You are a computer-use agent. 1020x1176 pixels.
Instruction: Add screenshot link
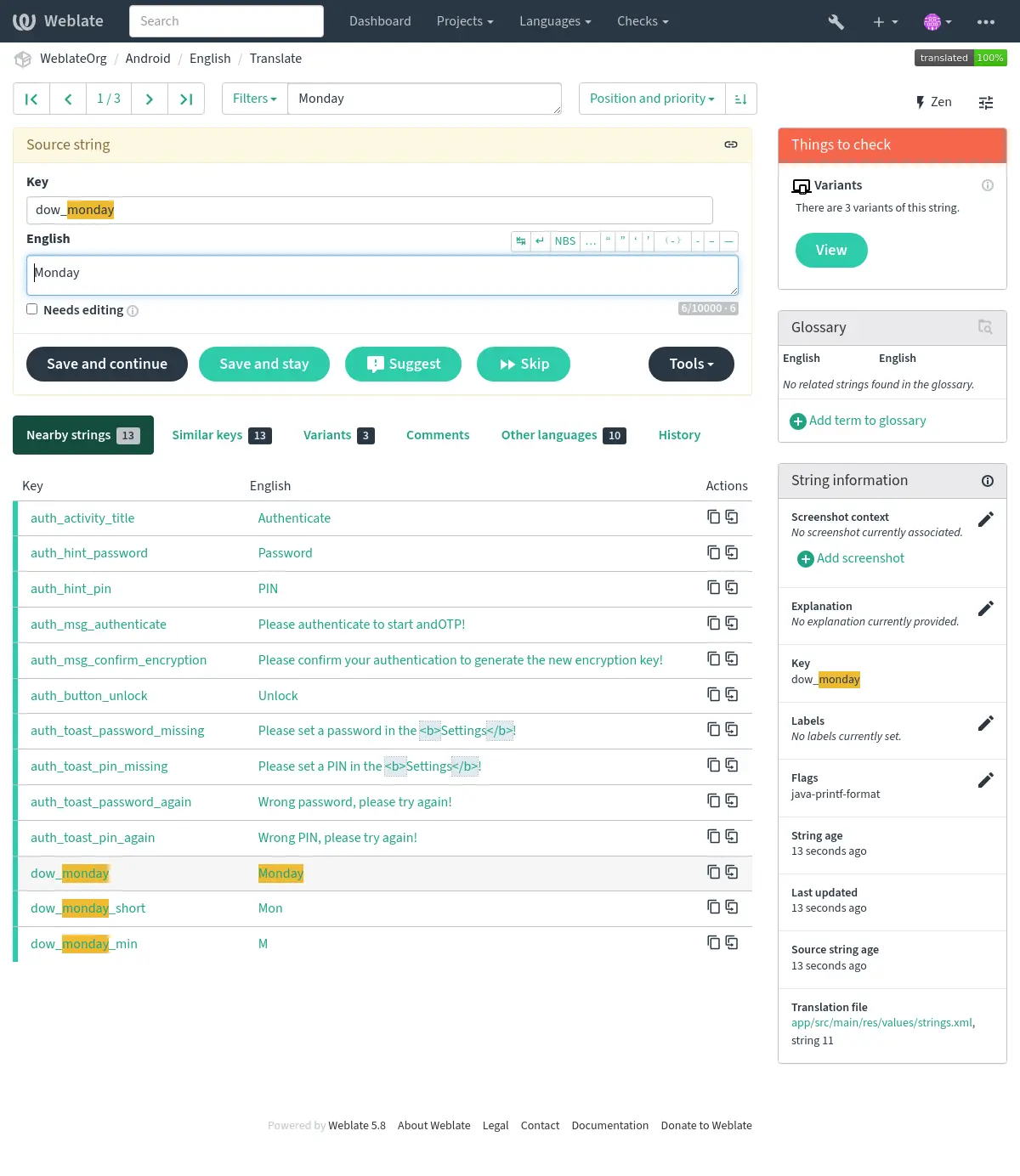point(851,558)
